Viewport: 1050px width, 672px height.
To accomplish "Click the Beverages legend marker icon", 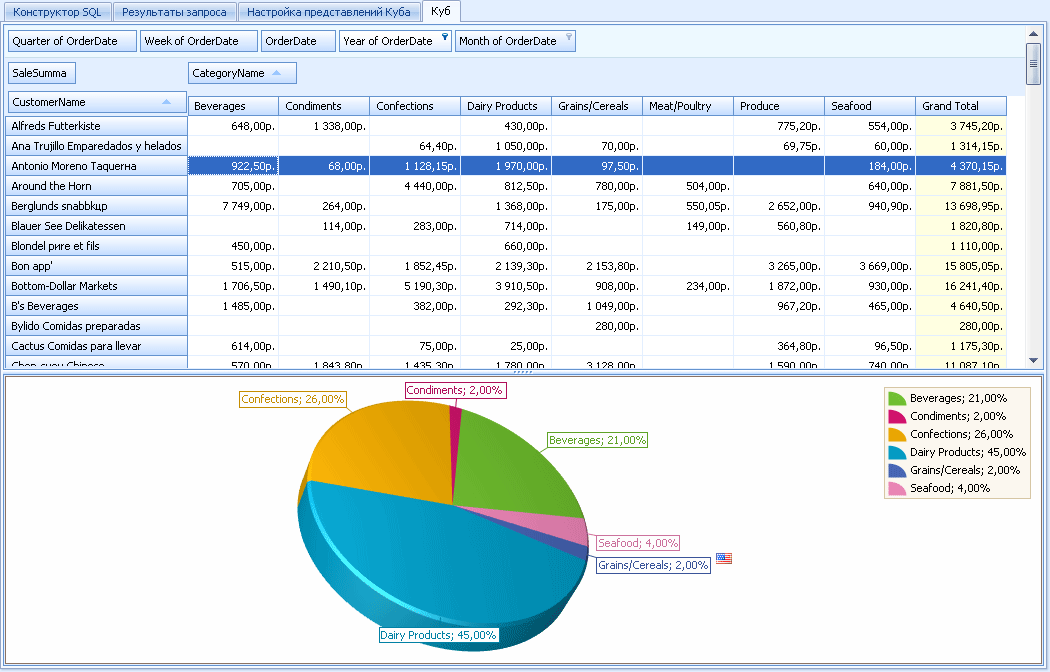I will (x=896, y=398).
